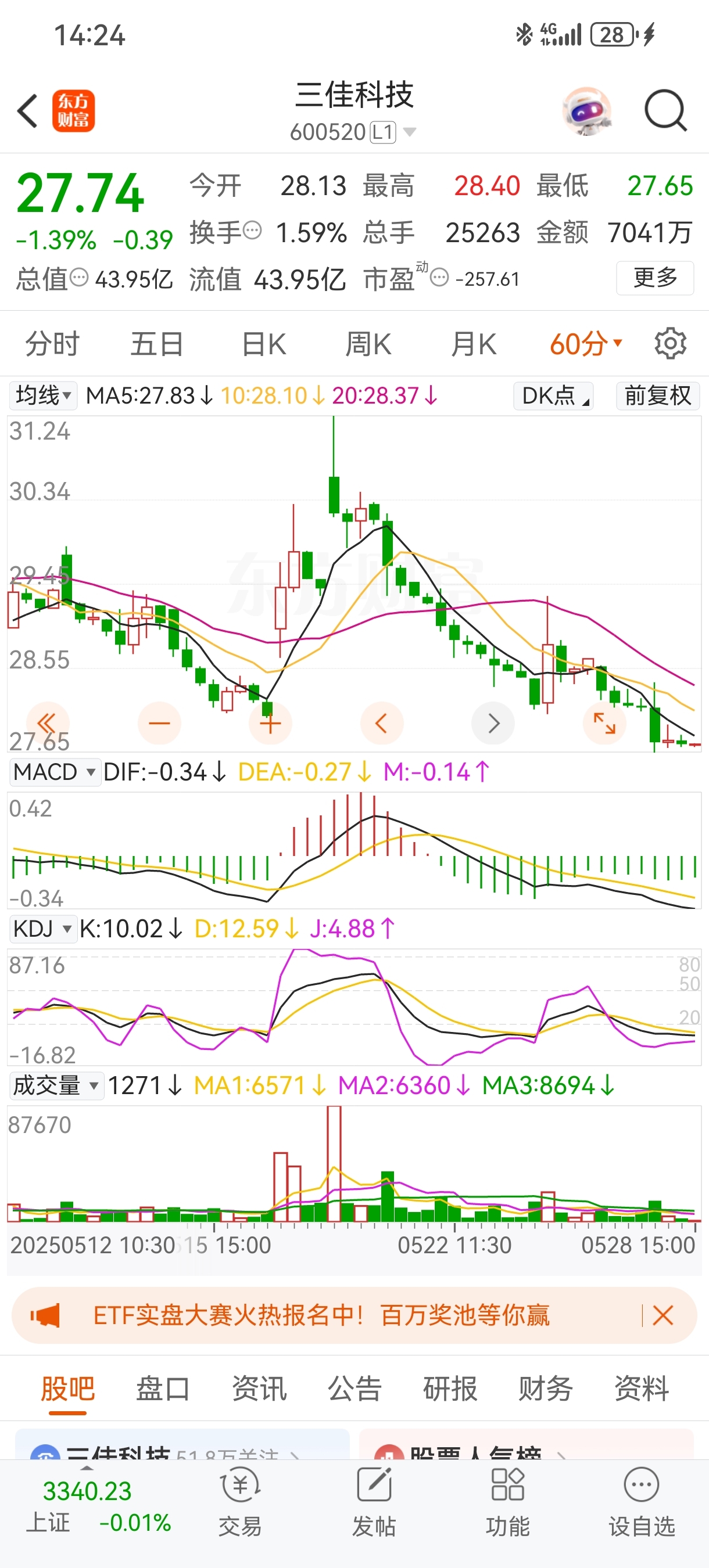This screenshot has height=1568, width=709.
Task: Tap info icon next to 总值
Action: (78, 278)
